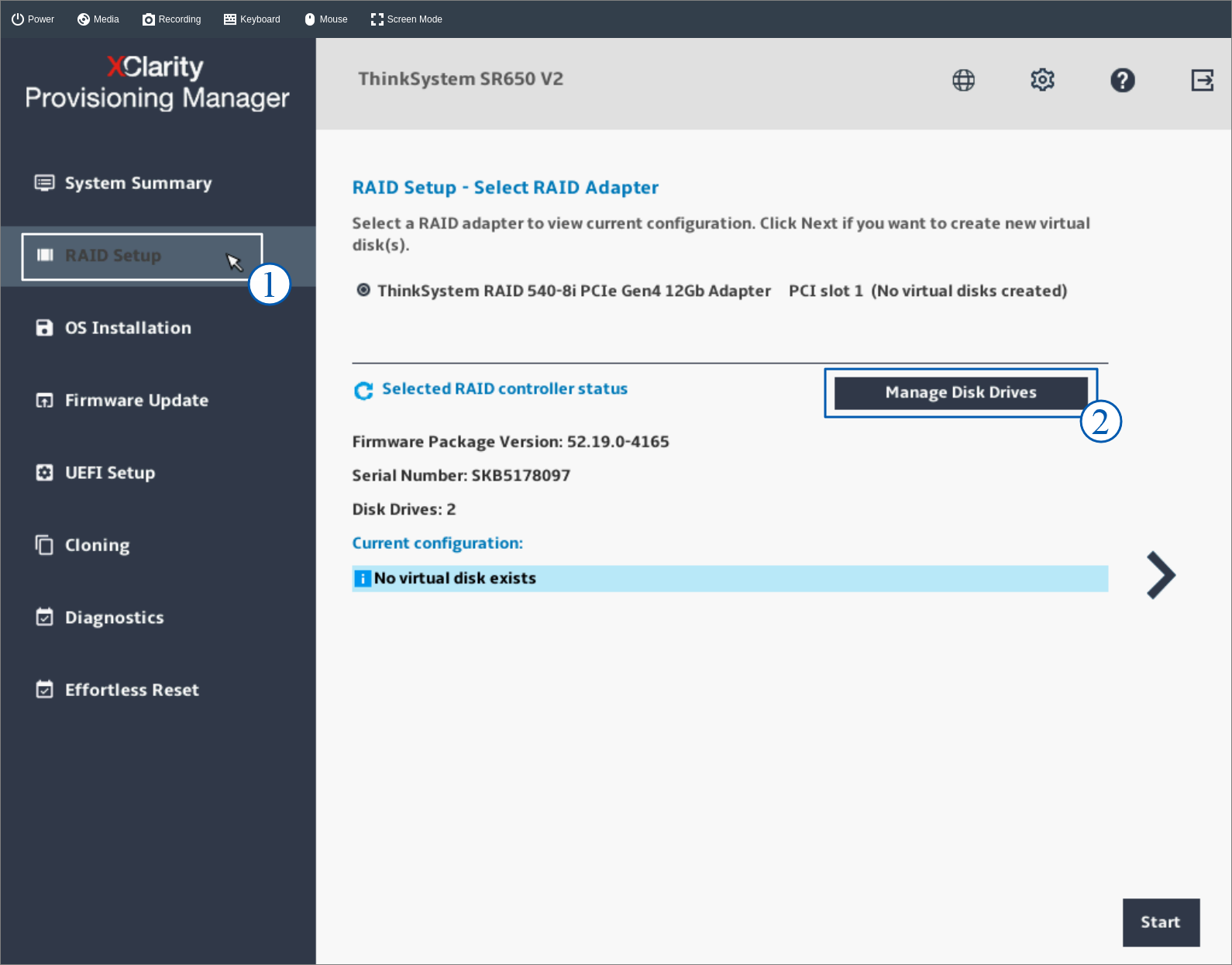Click the Diagnostics icon
1232x965 pixels.
pyautogui.click(x=44, y=617)
